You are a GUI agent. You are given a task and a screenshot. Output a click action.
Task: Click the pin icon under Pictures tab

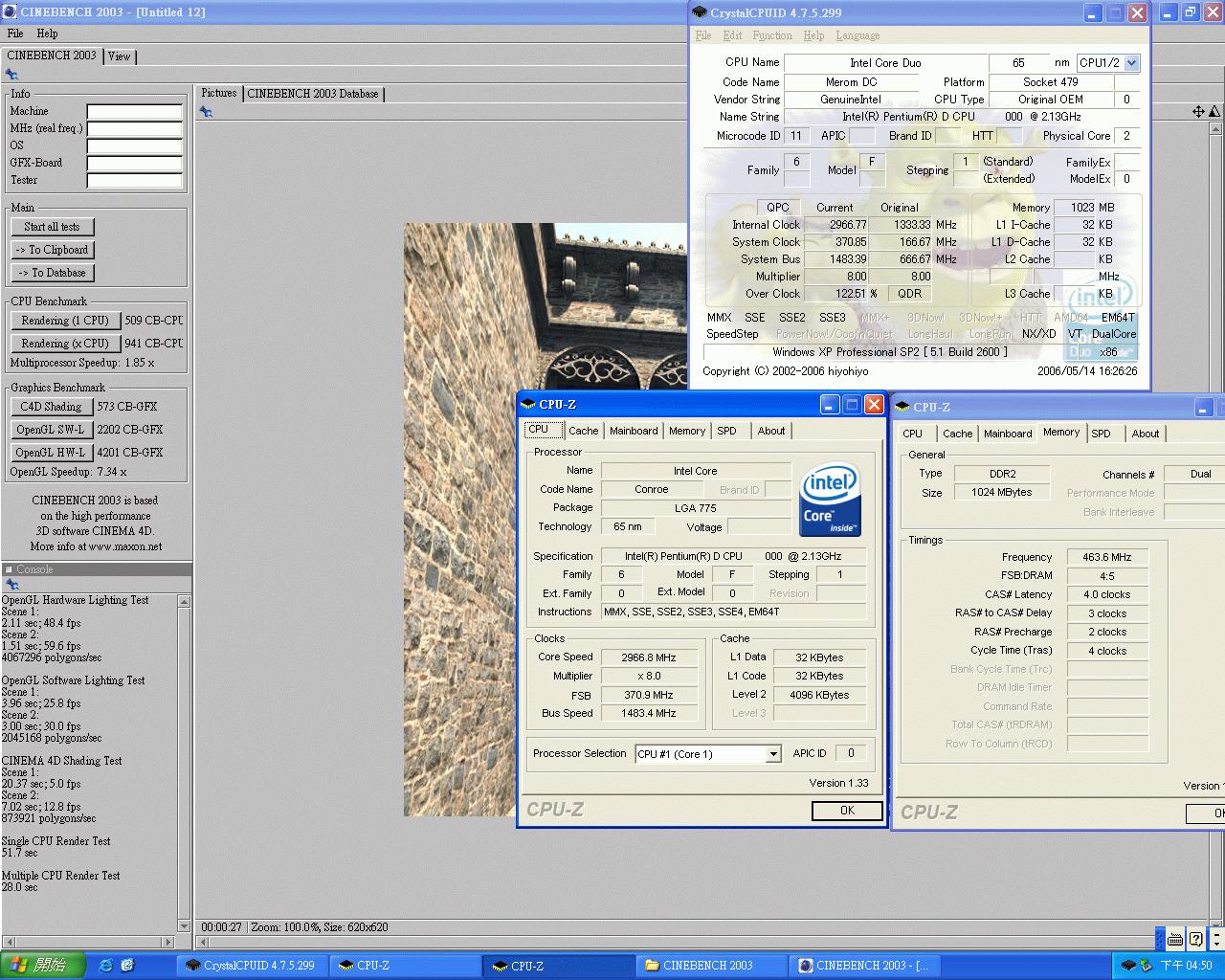[206, 112]
